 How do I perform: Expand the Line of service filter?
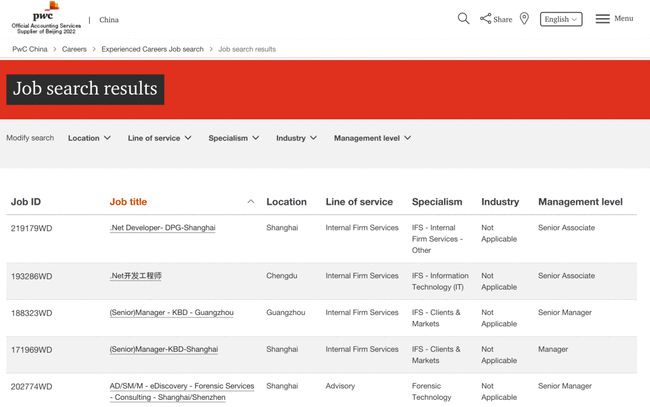tap(160, 138)
